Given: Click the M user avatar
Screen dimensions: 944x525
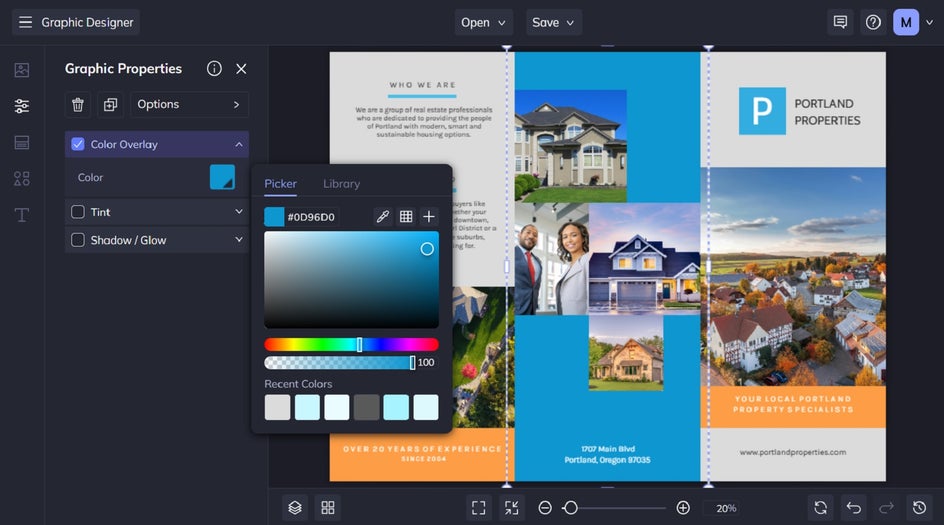Looking at the screenshot, I should [x=906, y=22].
